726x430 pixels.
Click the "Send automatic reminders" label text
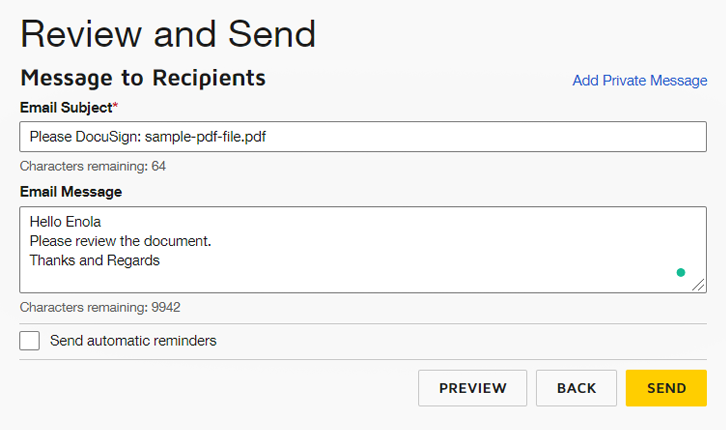point(133,341)
